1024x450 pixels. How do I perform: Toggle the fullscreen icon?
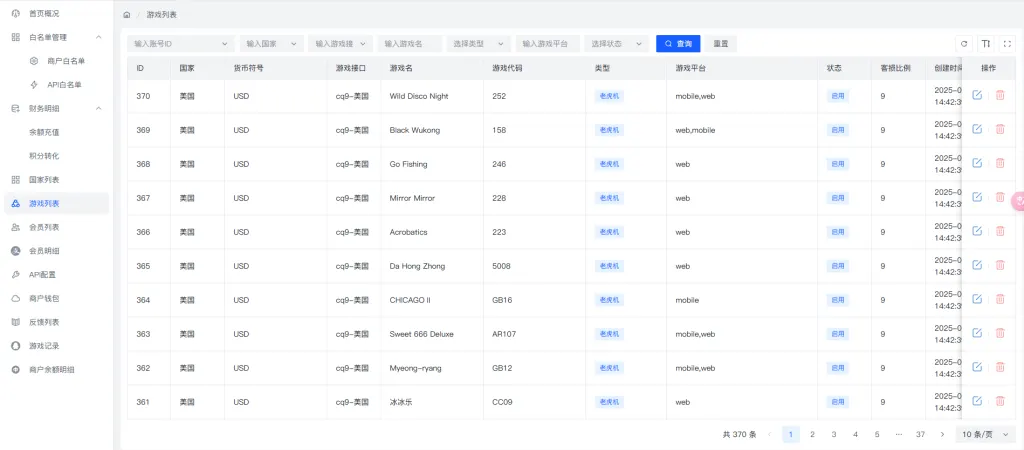pos(1007,44)
